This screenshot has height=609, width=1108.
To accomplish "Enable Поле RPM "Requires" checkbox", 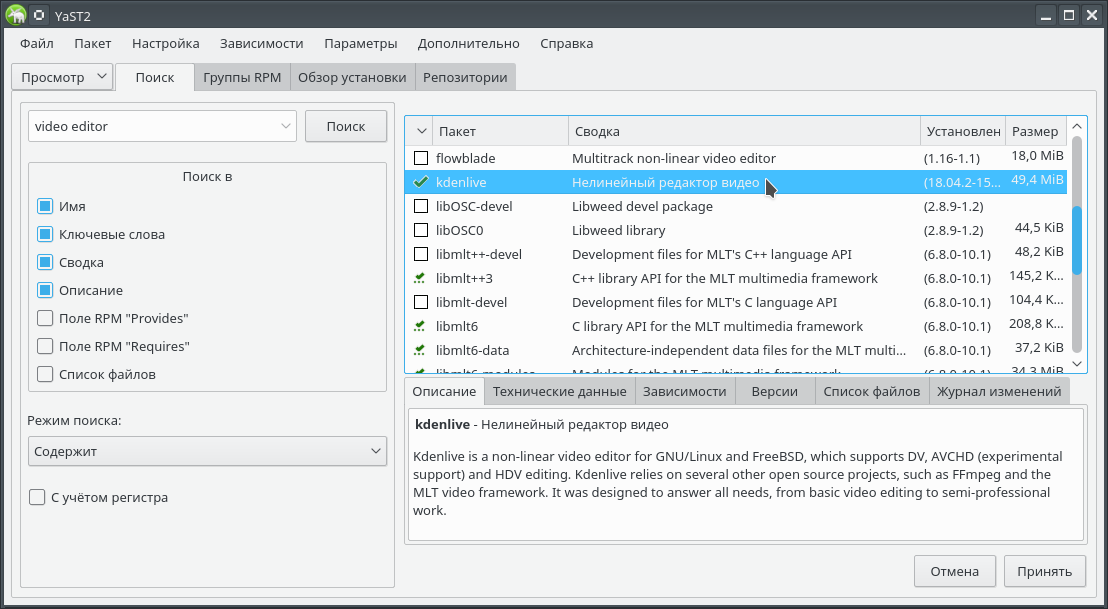I will 45,346.
